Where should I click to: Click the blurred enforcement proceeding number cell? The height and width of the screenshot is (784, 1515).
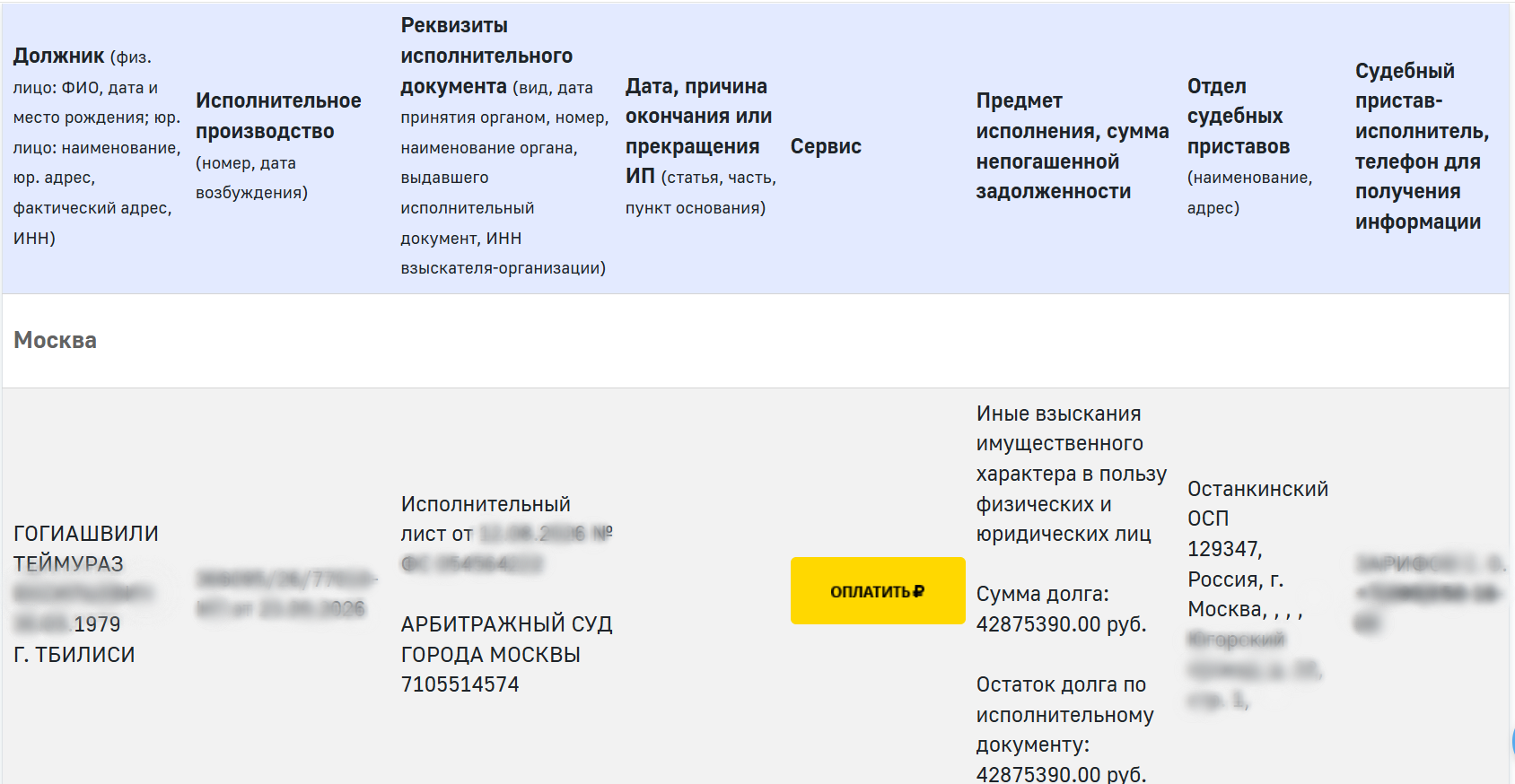pos(286,593)
